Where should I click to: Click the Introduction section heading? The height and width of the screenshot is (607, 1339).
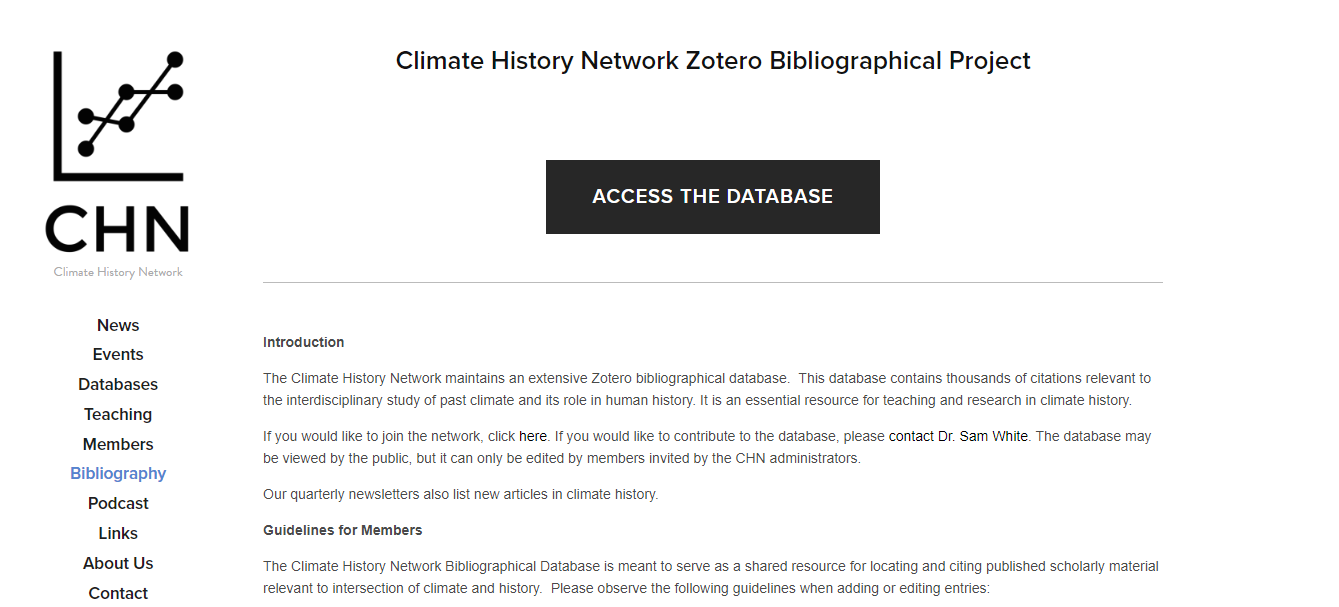click(x=304, y=343)
